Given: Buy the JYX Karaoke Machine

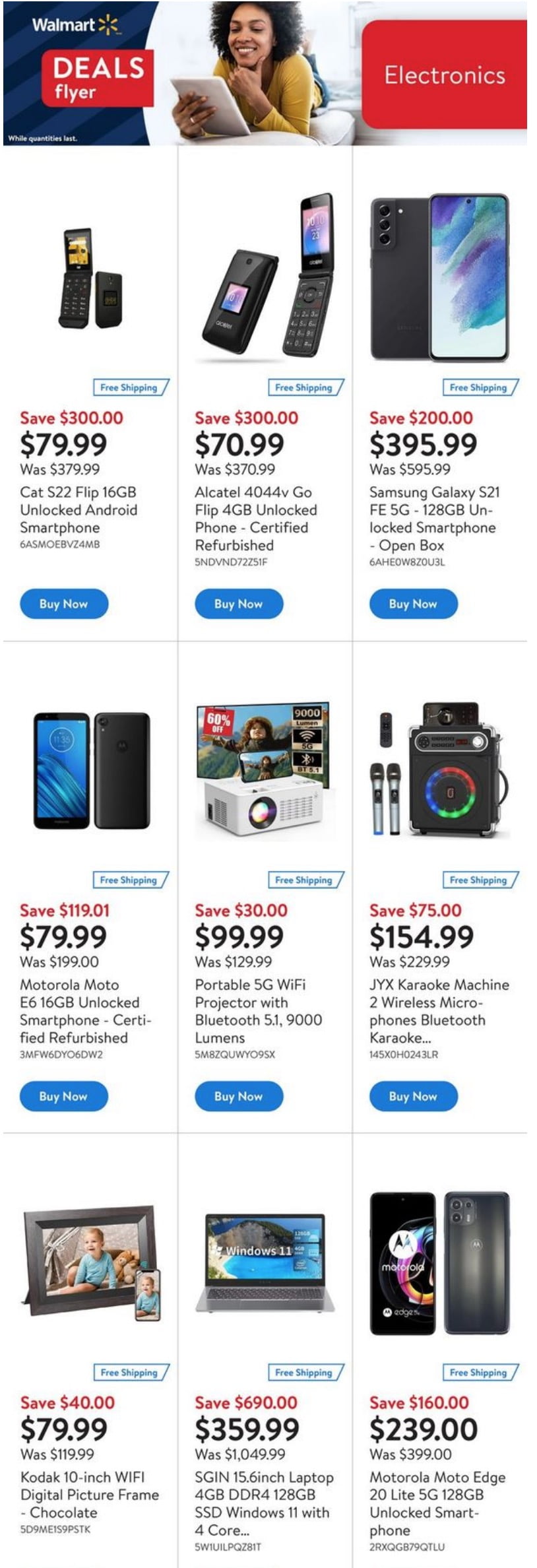Looking at the screenshot, I should 413,1096.
